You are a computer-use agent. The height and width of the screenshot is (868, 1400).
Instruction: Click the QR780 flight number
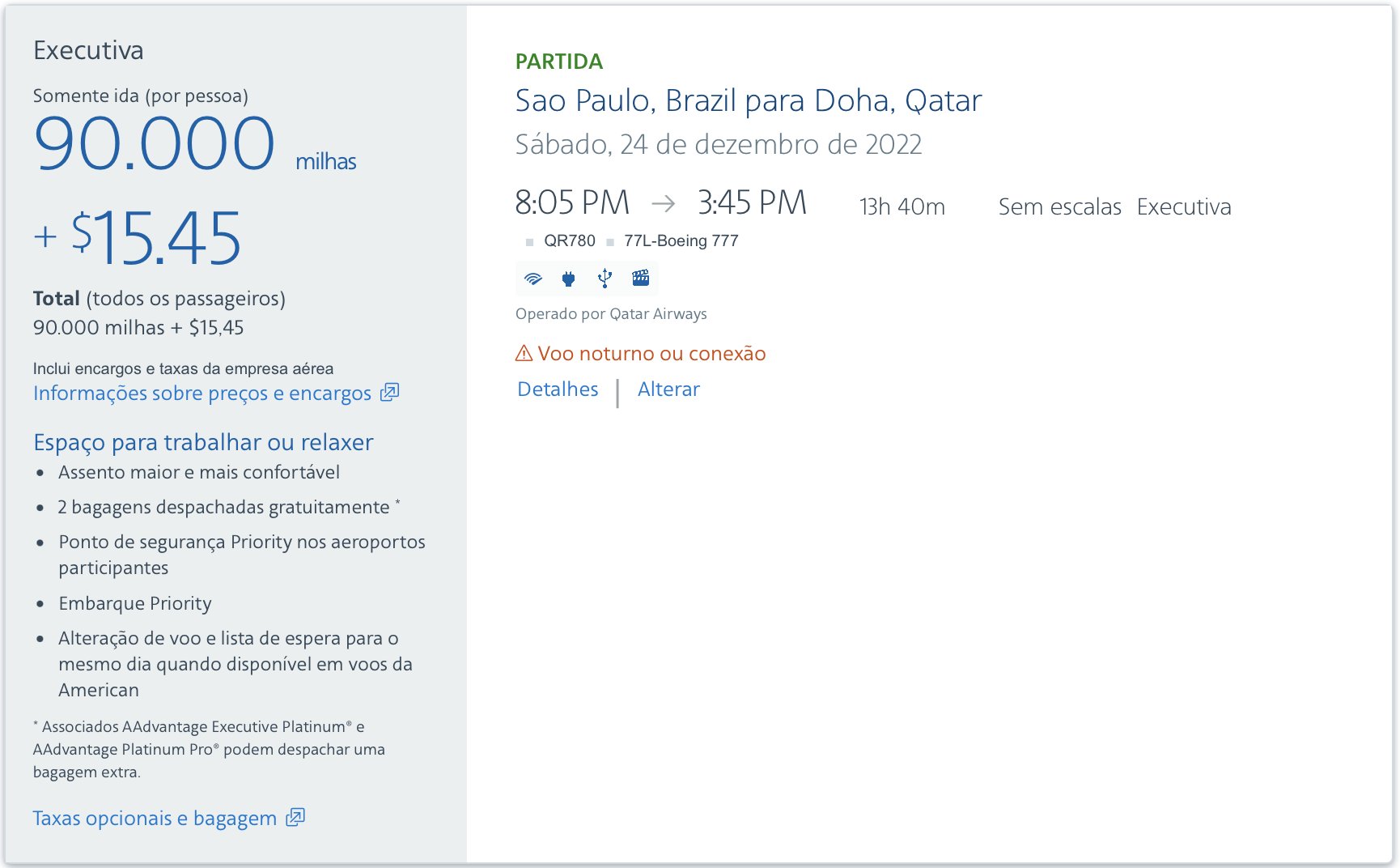pos(570,240)
